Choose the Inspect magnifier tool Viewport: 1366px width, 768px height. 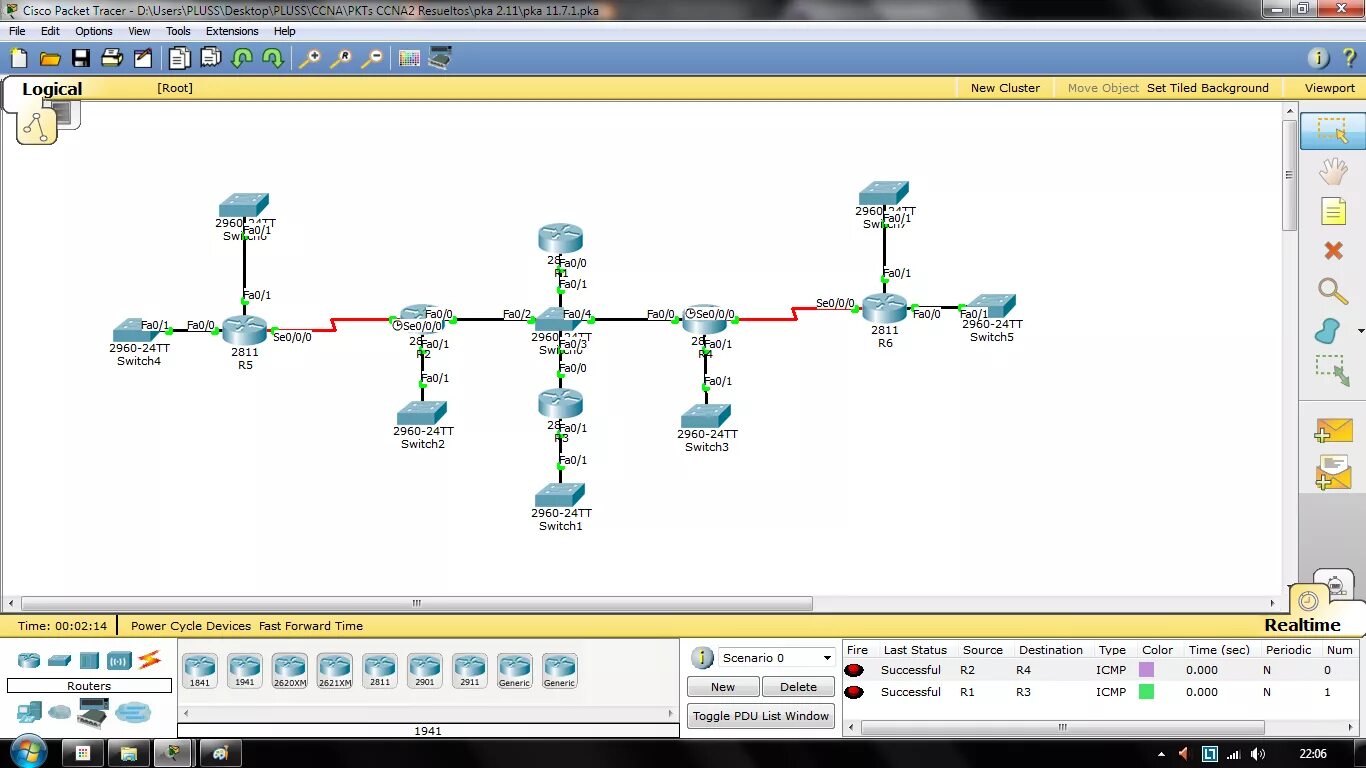point(1332,291)
